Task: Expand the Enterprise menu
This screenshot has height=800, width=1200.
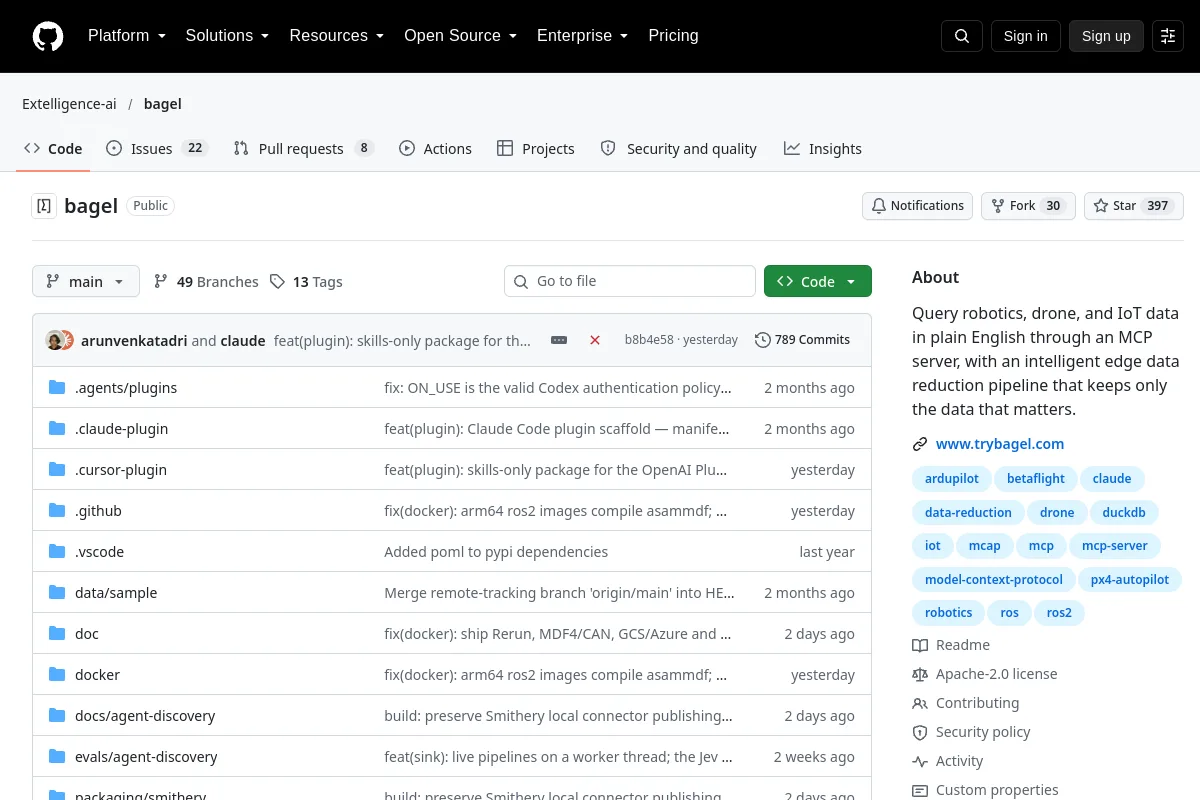Action: pyautogui.click(x=582, y=36)
